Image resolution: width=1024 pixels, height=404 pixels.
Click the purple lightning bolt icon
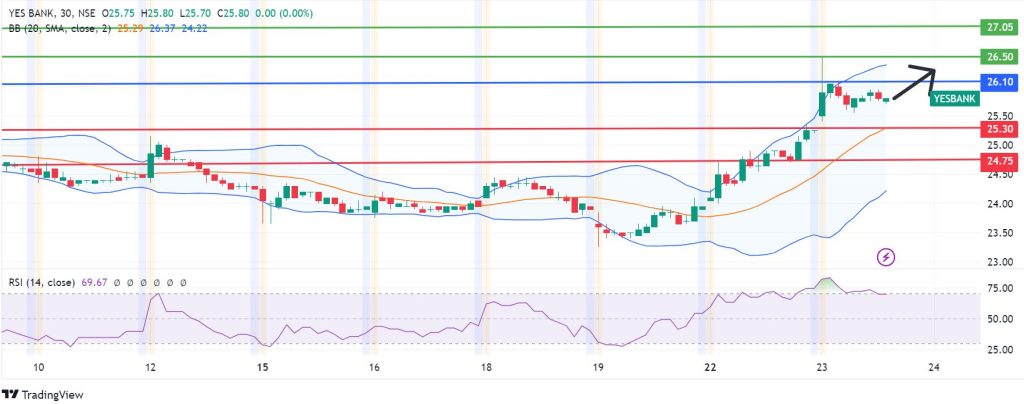pos(886,258)
